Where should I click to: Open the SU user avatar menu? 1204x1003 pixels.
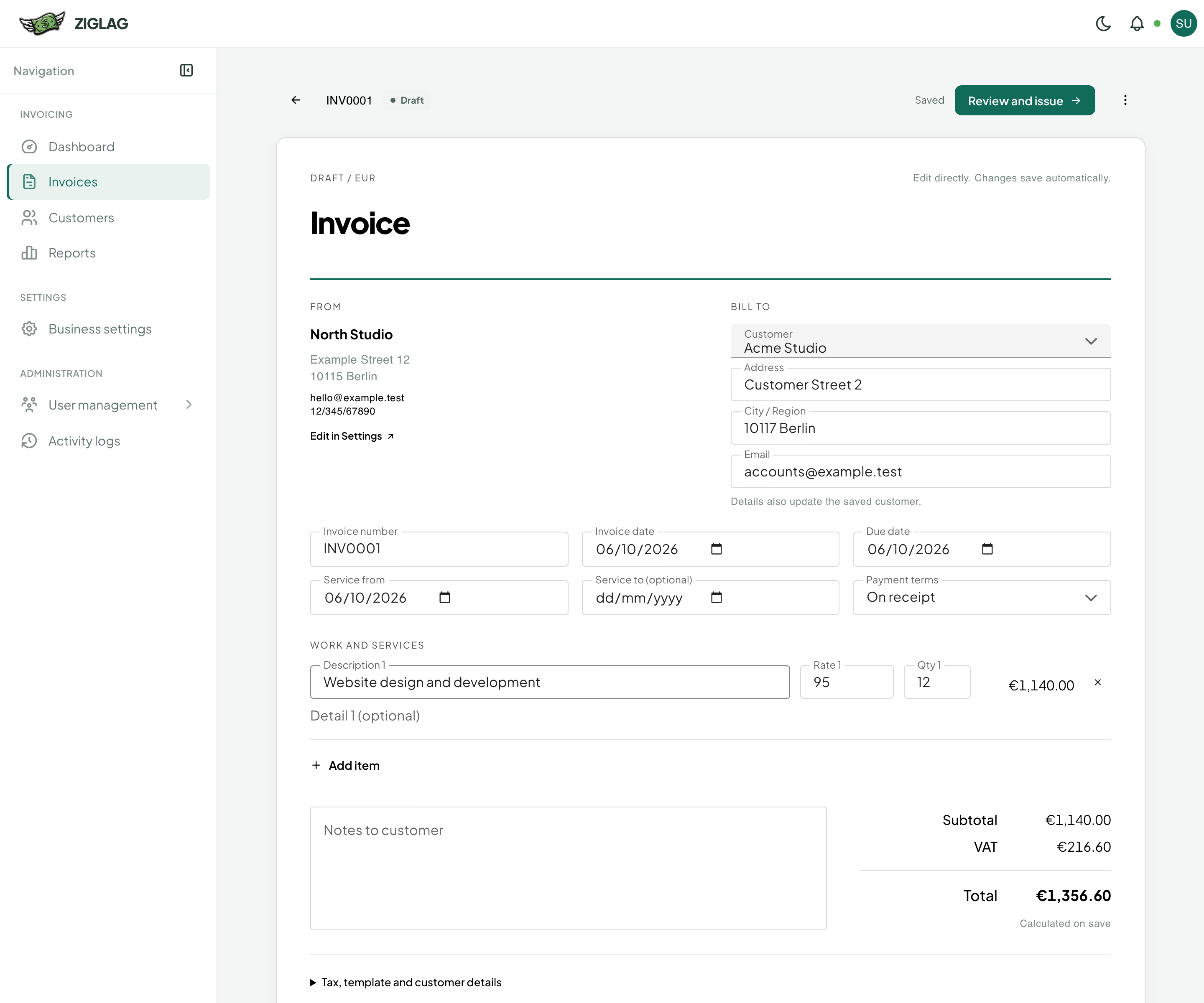click(x=1184, y=23)
